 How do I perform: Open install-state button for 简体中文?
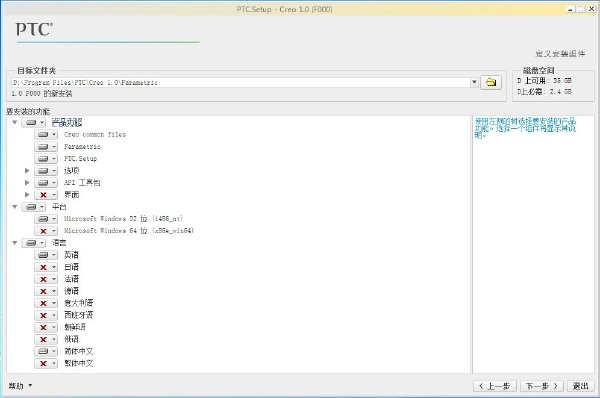[46, 351]
